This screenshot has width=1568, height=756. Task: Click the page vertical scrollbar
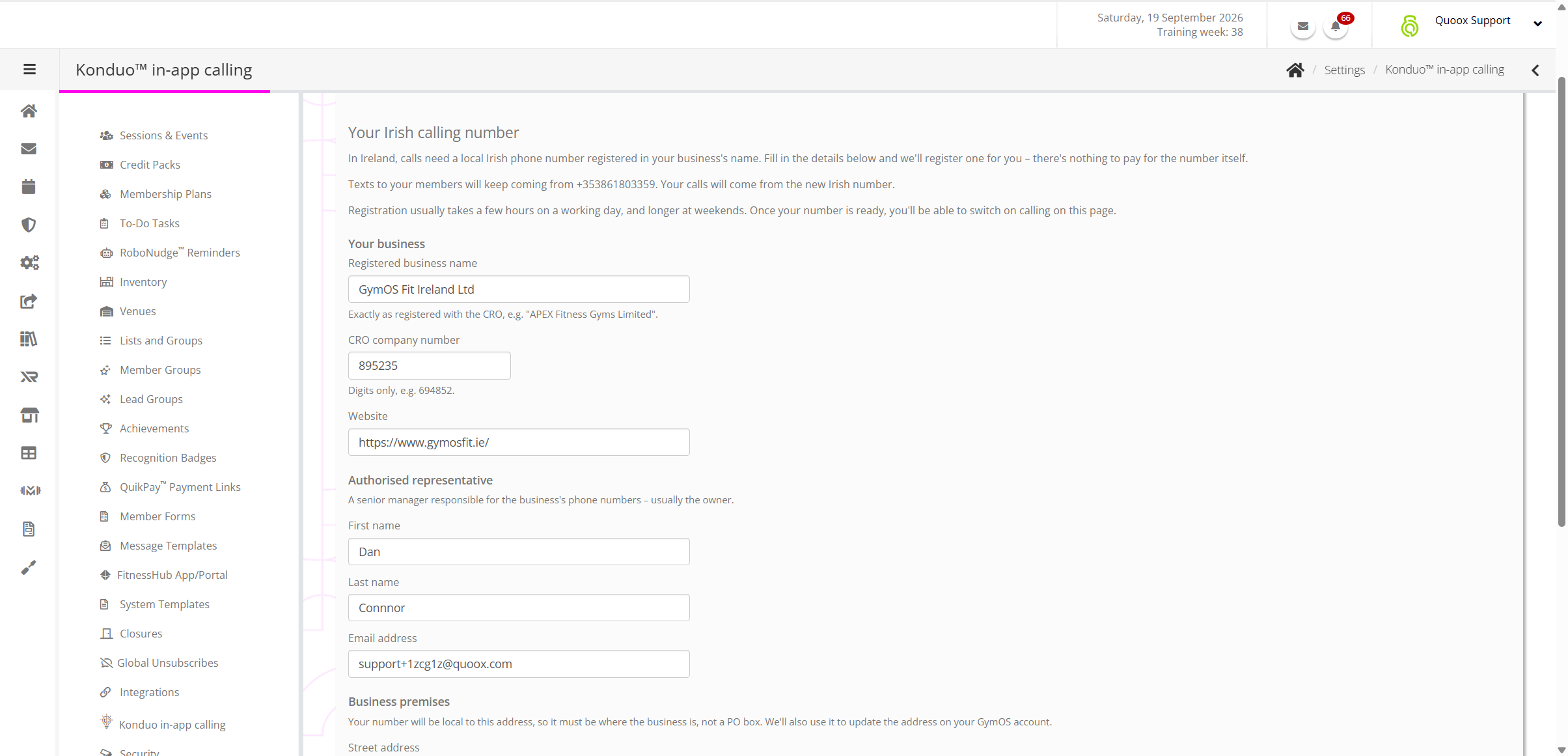coord(1561,302)
